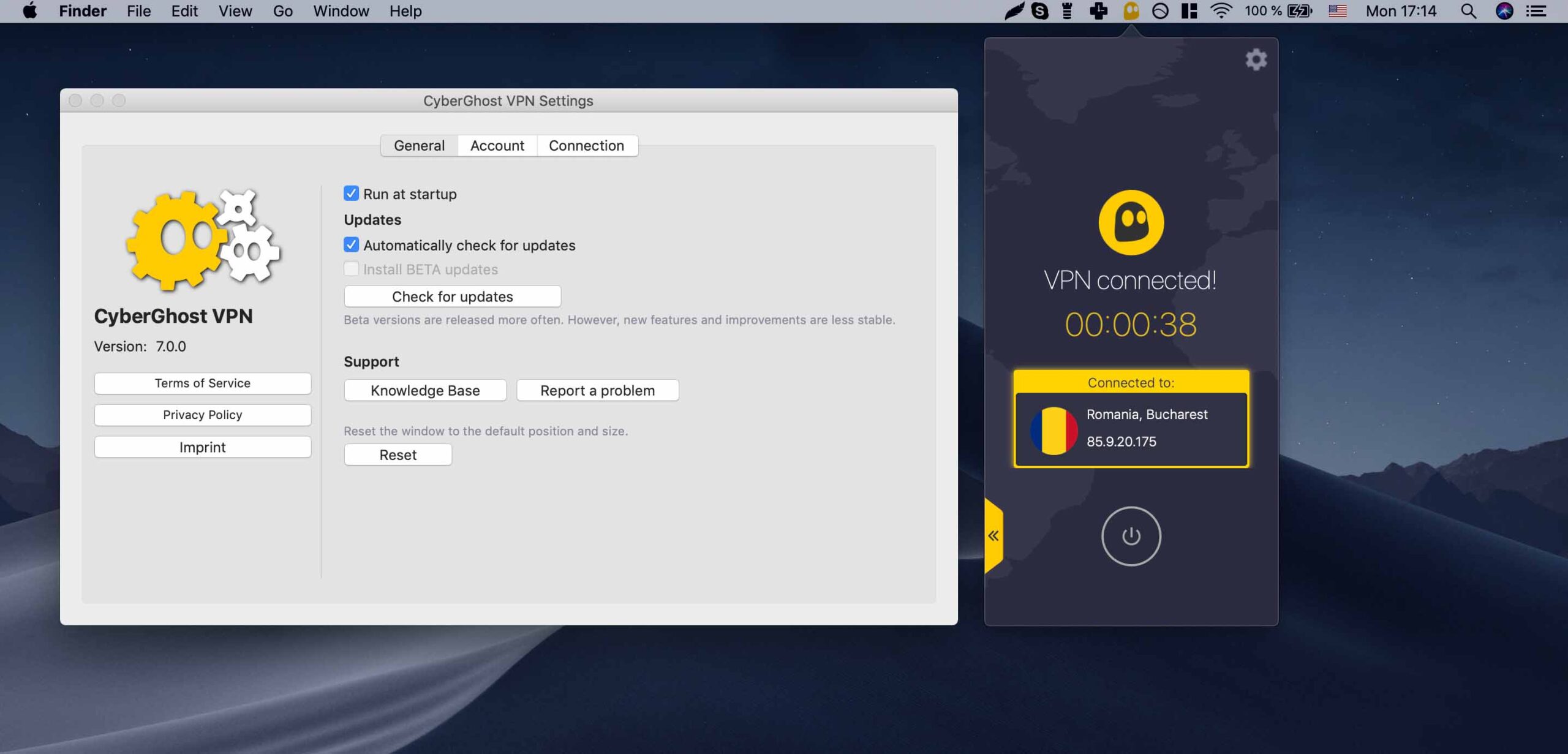Click the CyberGhost ghost icon in menu bar
1568x754 pixels.
[1131, 11]
